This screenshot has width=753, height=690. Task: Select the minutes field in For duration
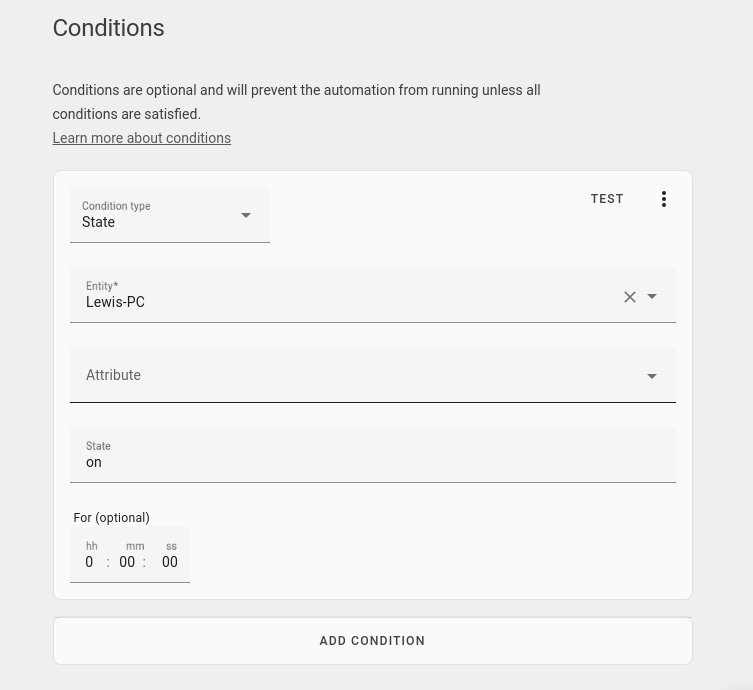(x=127, y=562)
